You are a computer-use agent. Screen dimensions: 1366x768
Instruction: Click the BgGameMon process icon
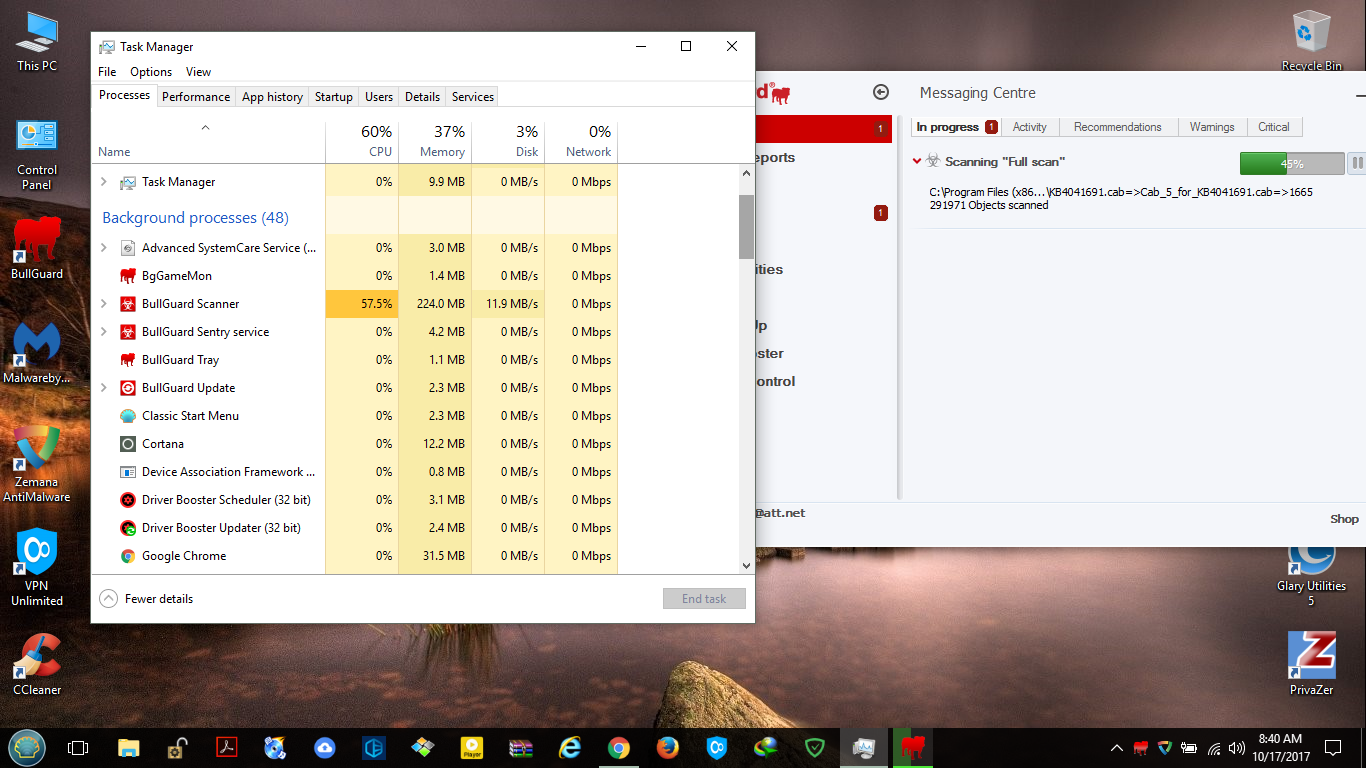(128, 276)
